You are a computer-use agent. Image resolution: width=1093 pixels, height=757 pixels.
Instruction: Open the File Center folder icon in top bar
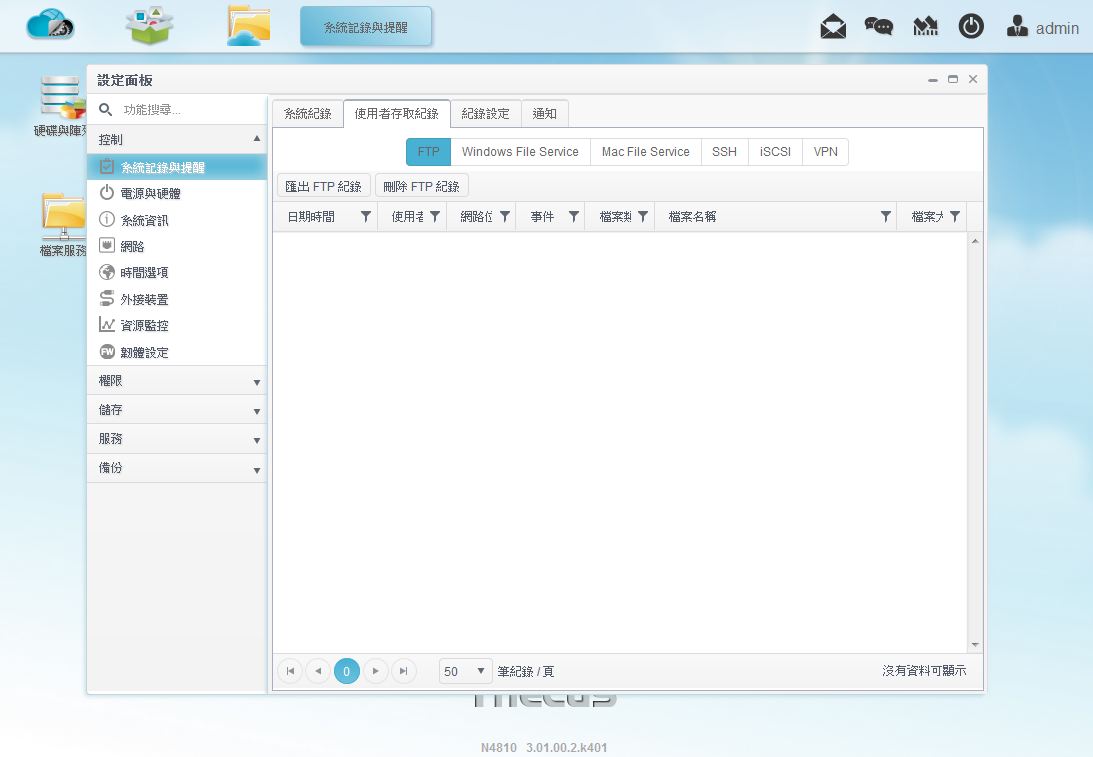(x=248, y=26)
